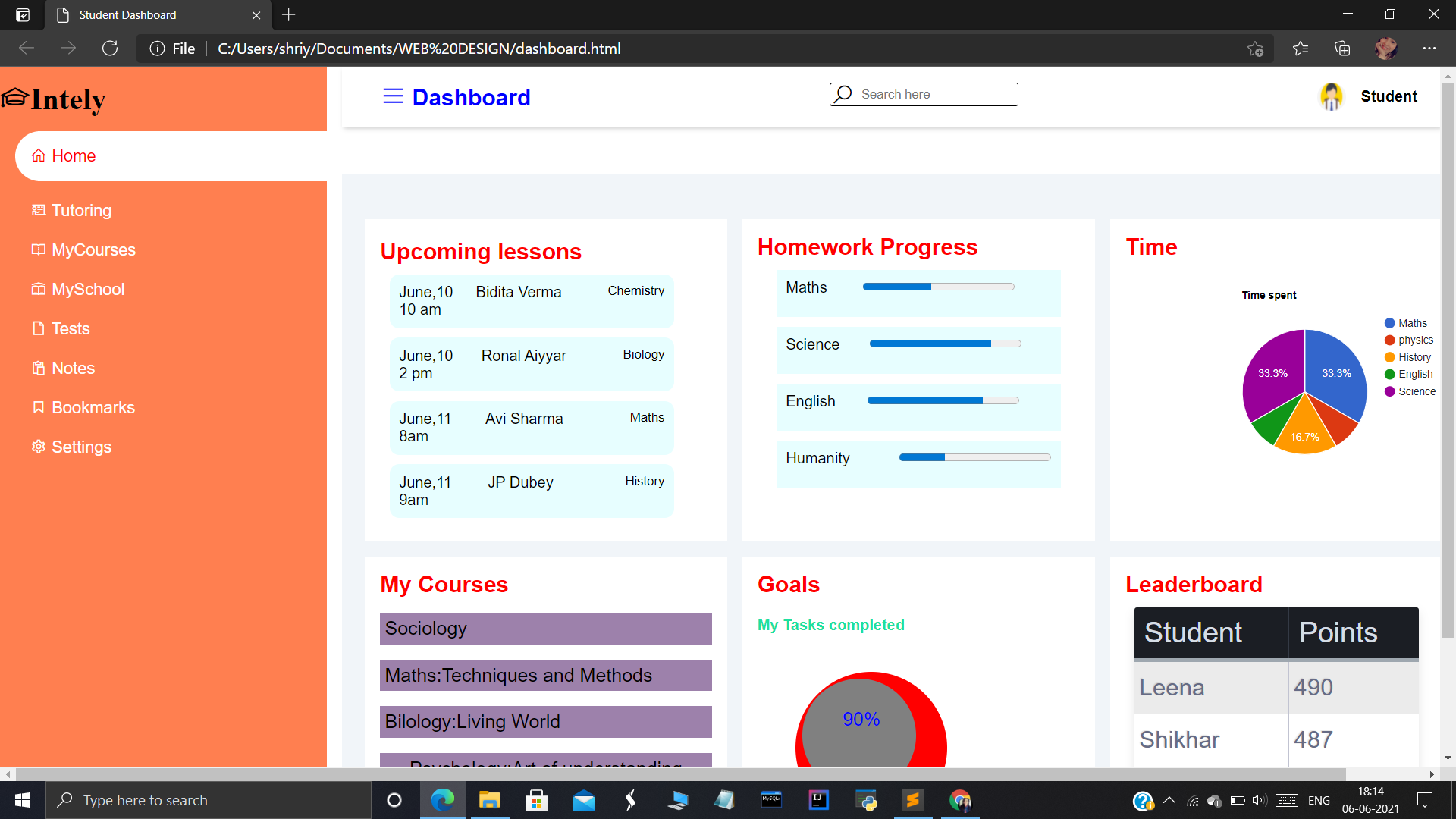Click the Tests document icon
This screenshot has width=1456, height=819.
tap(39, 328)
